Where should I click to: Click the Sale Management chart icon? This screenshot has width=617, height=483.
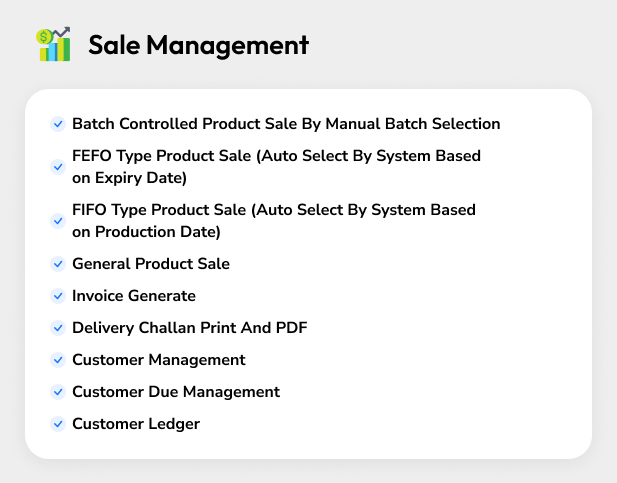(54, 45)
